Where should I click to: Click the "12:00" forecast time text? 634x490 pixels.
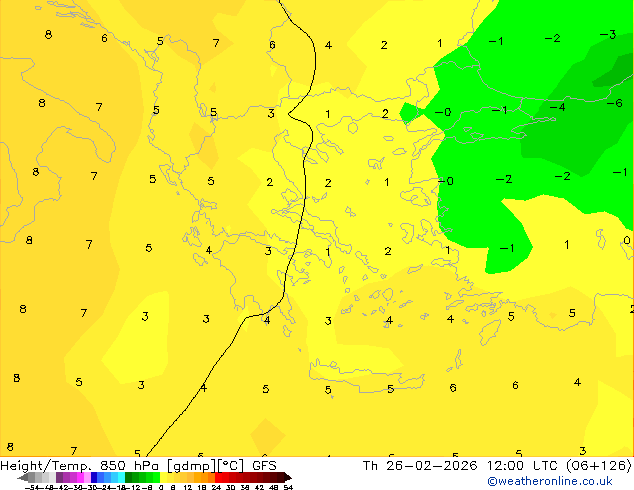[x=506, y=466]
